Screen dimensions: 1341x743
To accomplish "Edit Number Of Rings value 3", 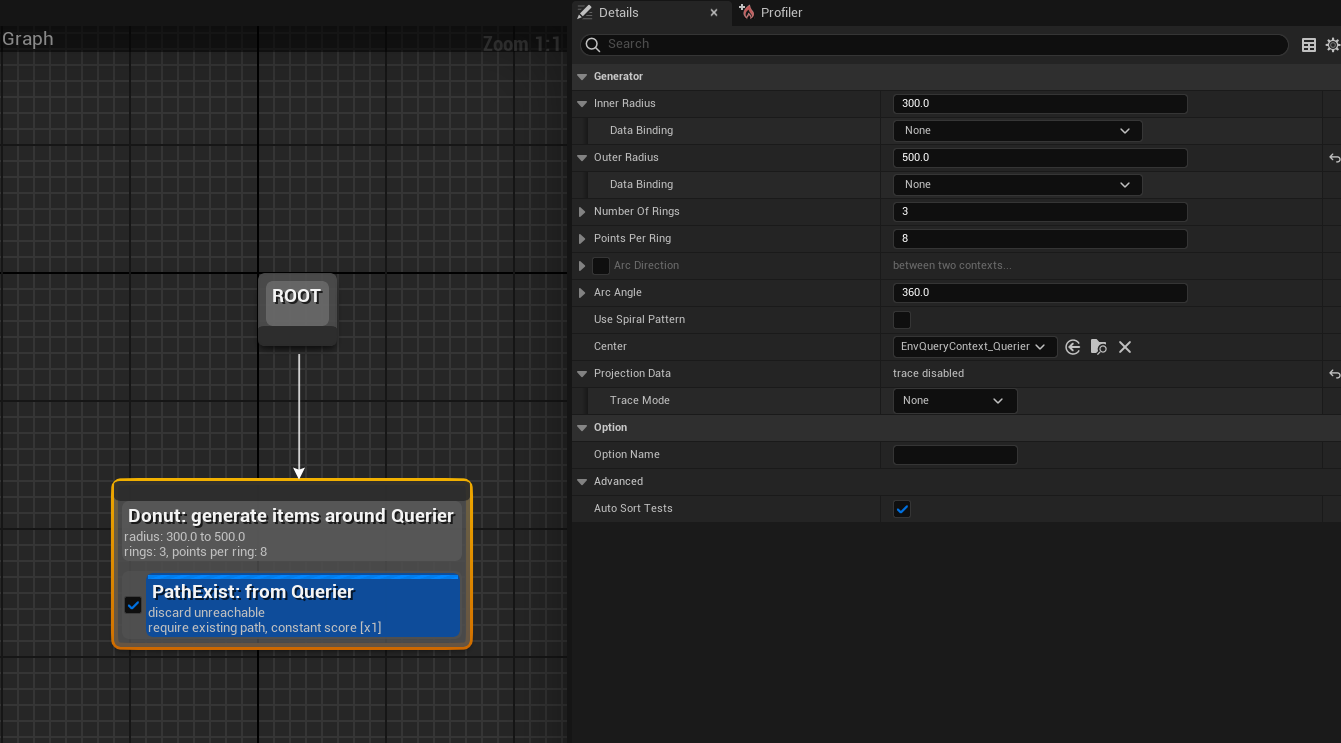I will (x=1040, y=212).
